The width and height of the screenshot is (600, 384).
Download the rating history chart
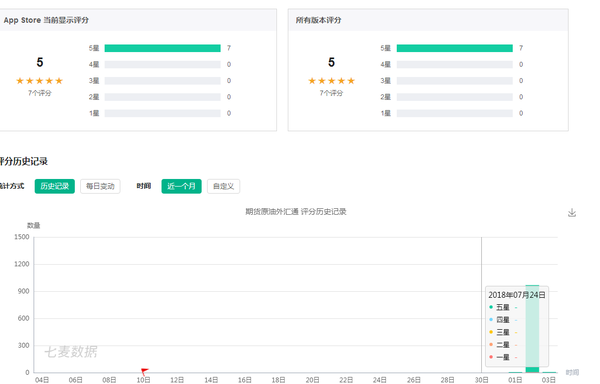click(x=572, y=213)
